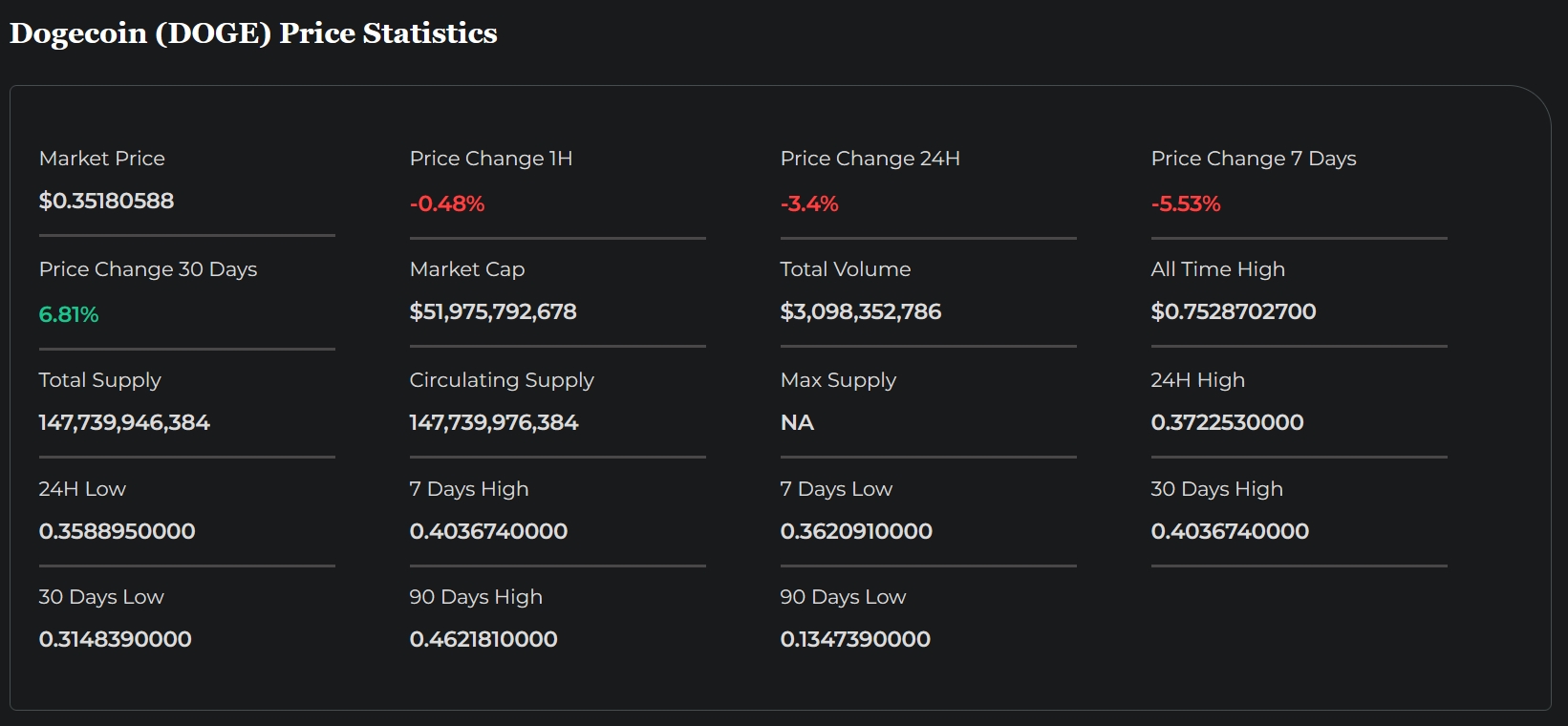Click the Total Volume value $3,098,352,786
The image size is (1568, 726).
(x=861, y=311)
